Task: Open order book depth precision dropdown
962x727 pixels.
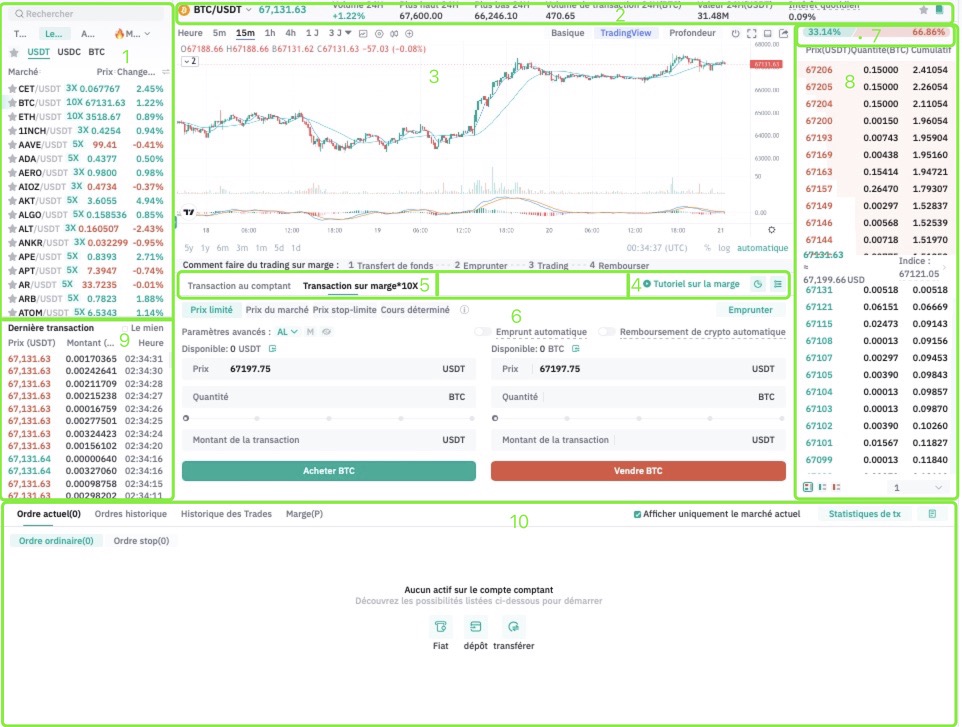Action: [x=917, y=488]
